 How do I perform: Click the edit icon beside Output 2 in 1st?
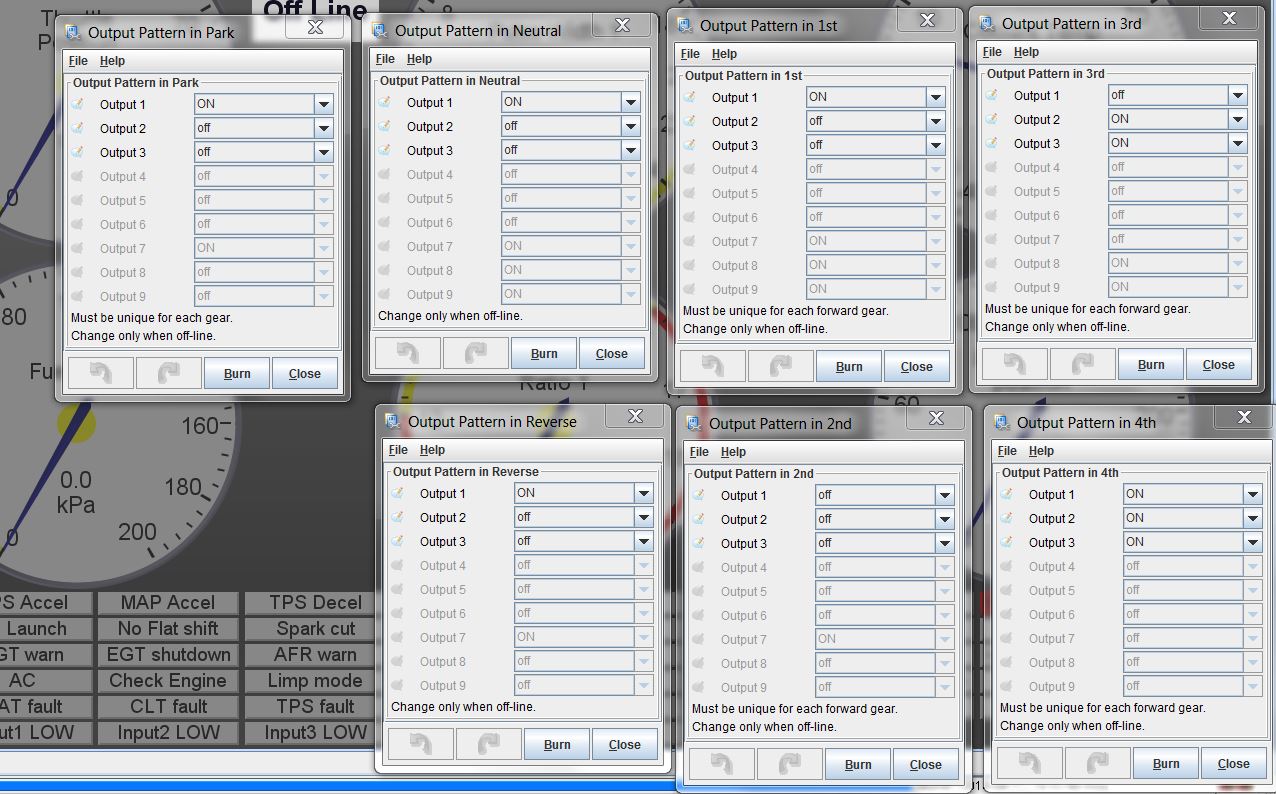[689, 121]
